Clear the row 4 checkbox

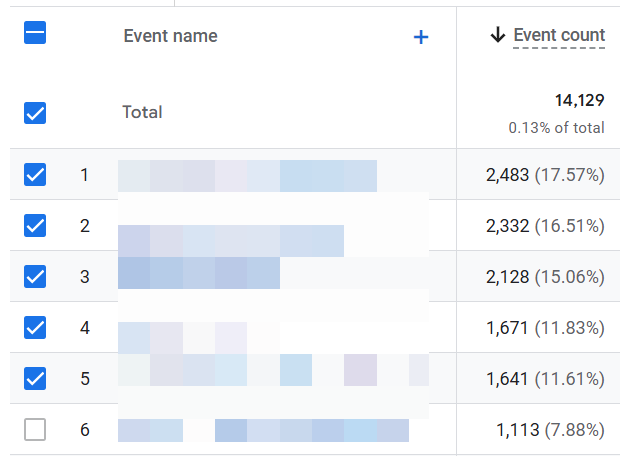(x=35, y=328)
